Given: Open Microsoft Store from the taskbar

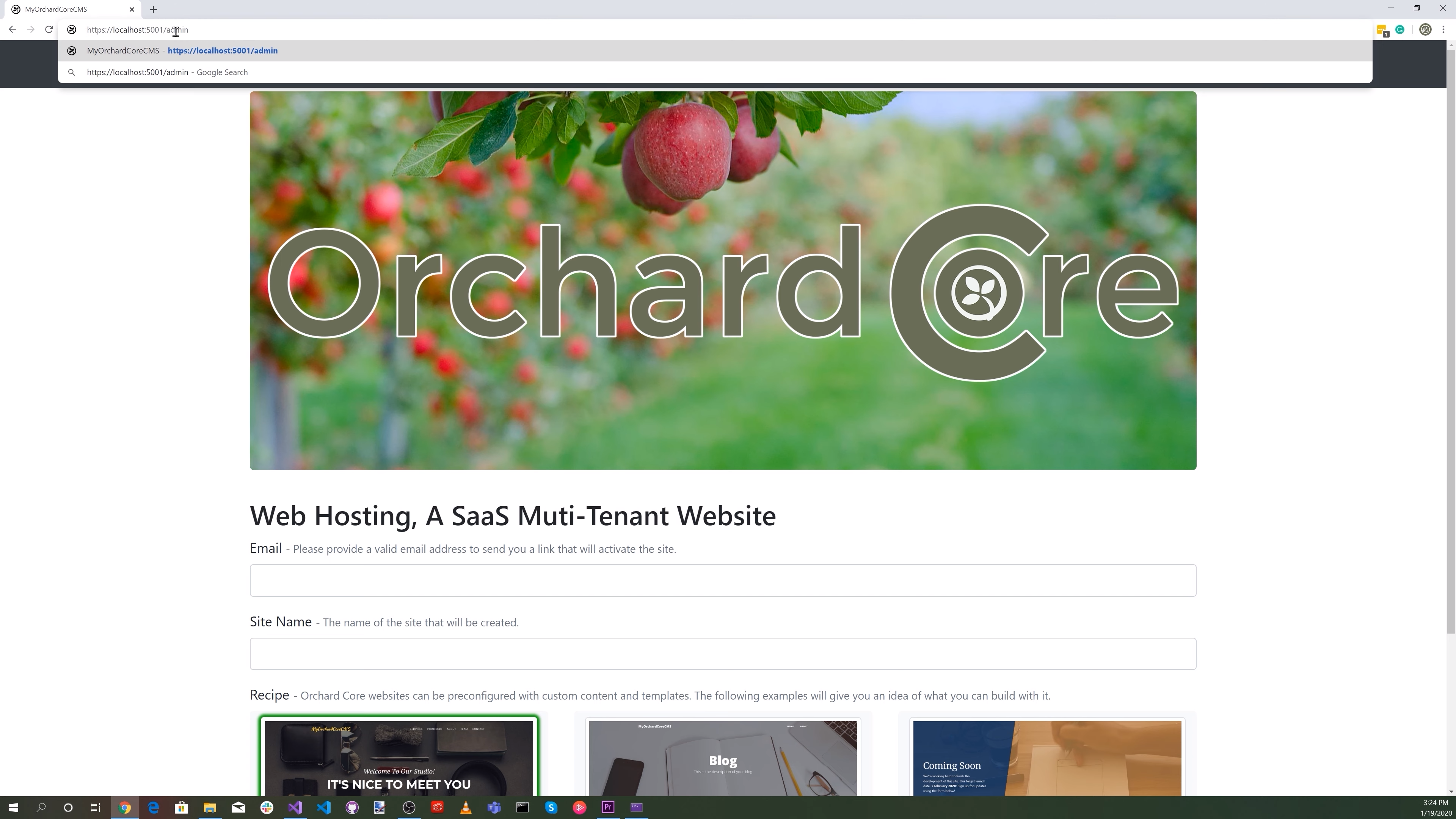Looking at the screenshot, I should pyautogui.click(x=182, y=807).
